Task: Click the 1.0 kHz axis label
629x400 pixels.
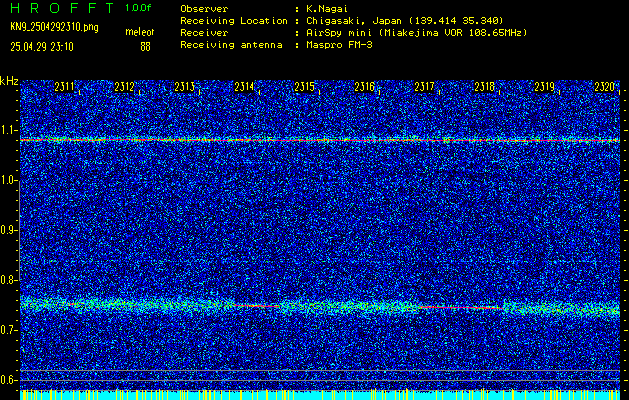Action: pyautogui.click(x=8, y=180)
